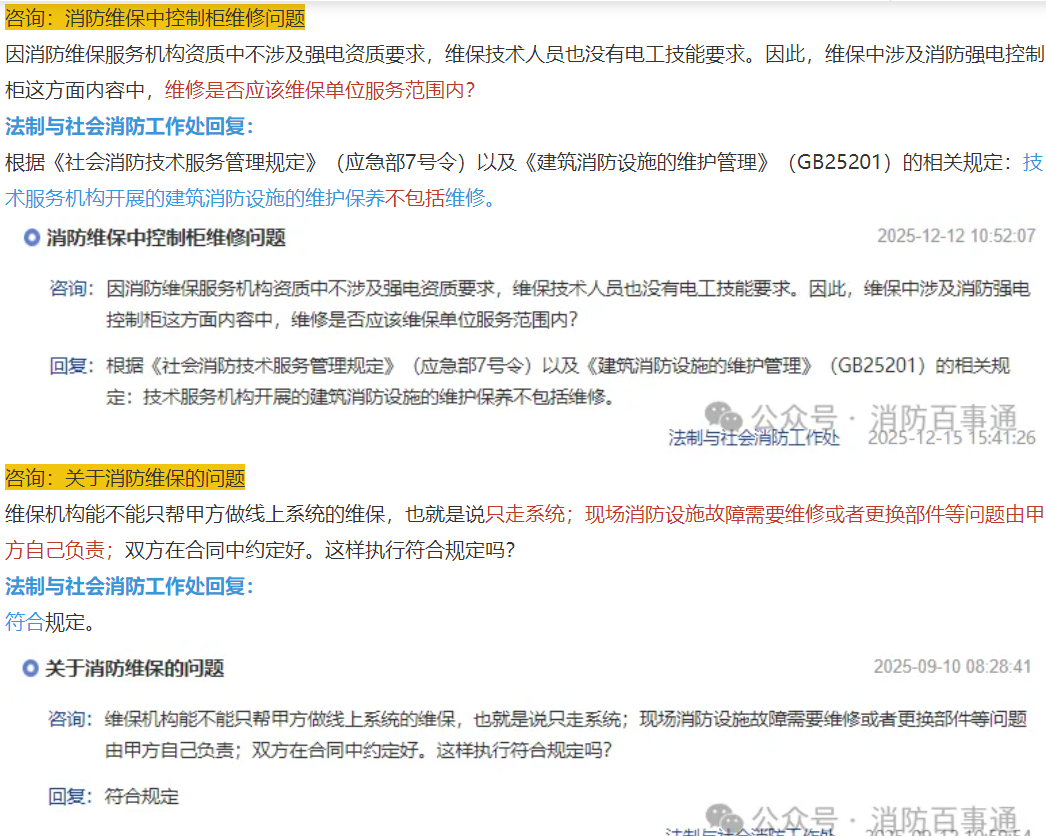Click the upper WeChat logo watermark icon
The image size is (1046, 836).
(724, 416)
